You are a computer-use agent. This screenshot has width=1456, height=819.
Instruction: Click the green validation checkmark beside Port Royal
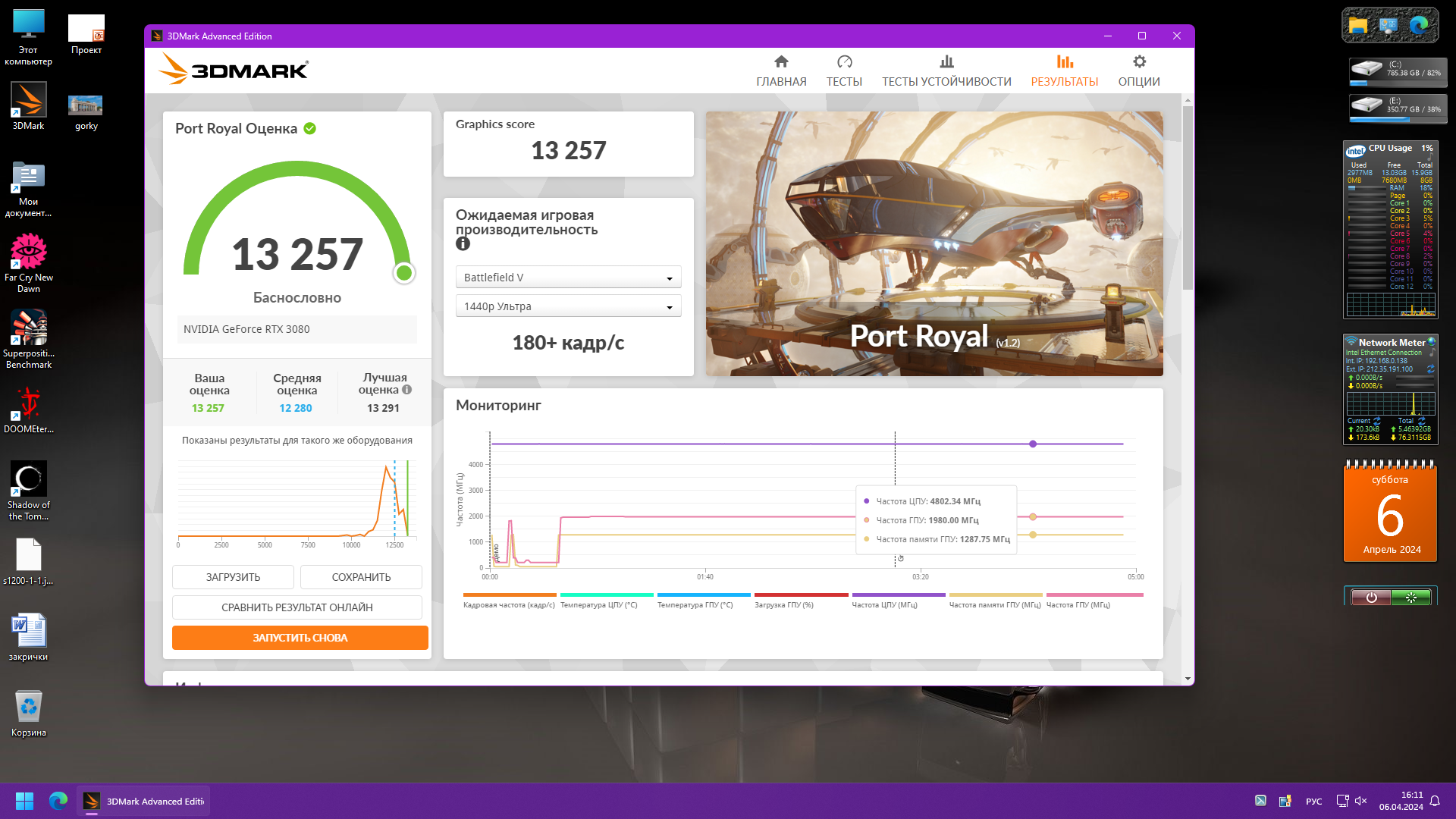pos(310,129)
